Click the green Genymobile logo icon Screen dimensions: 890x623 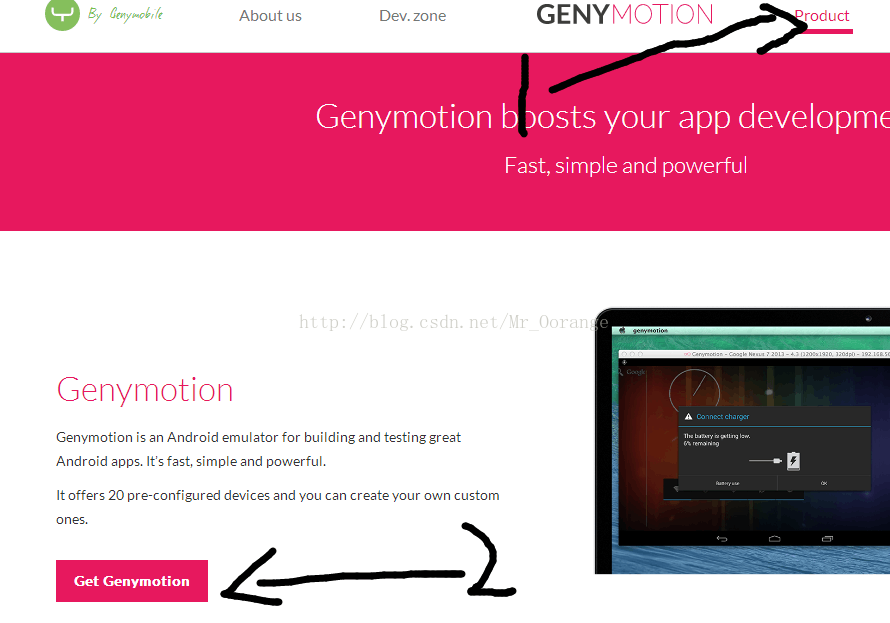click(x=62, y=14)
